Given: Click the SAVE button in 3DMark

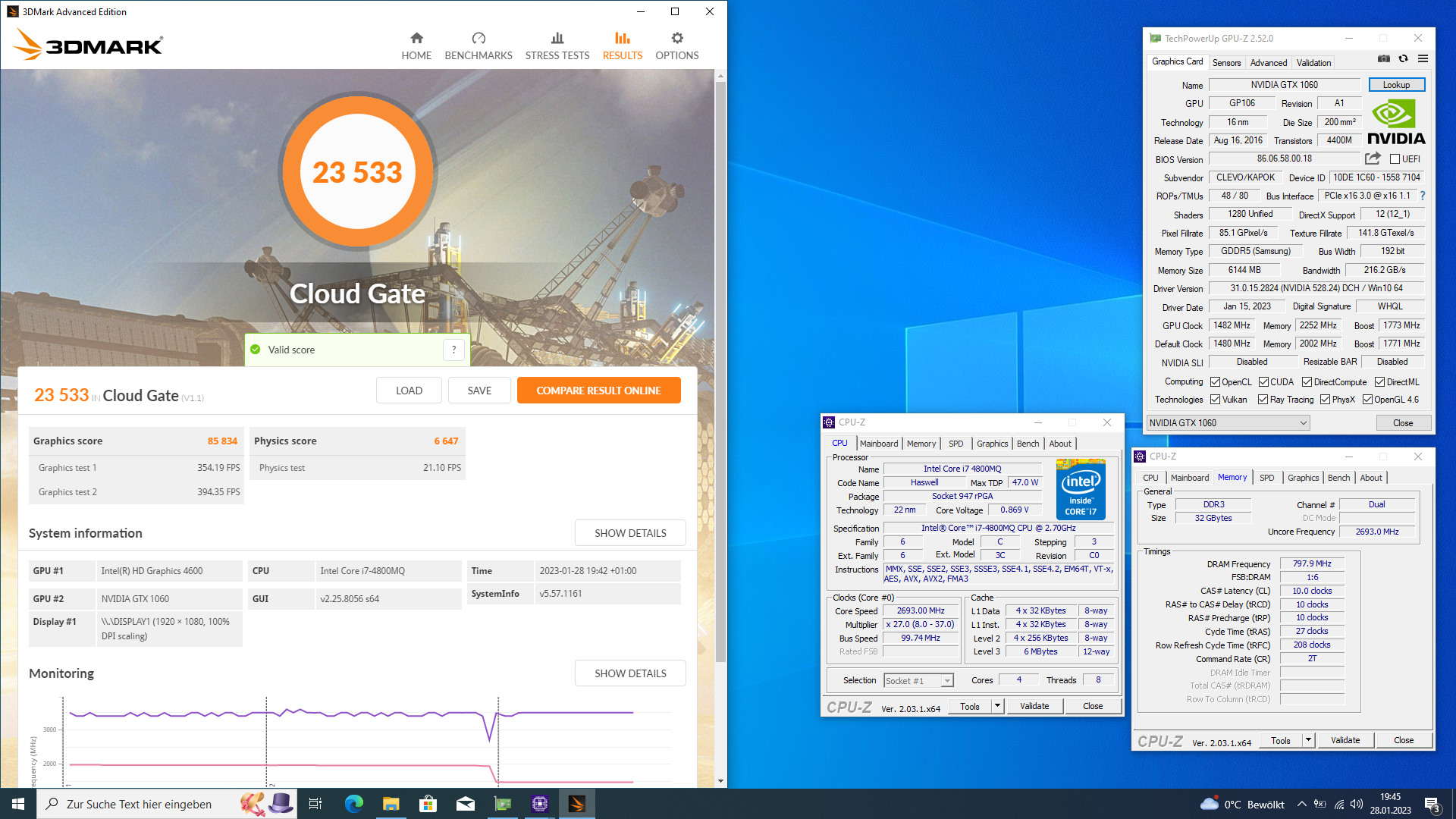Looking at the screenshot, I should 479,391.
